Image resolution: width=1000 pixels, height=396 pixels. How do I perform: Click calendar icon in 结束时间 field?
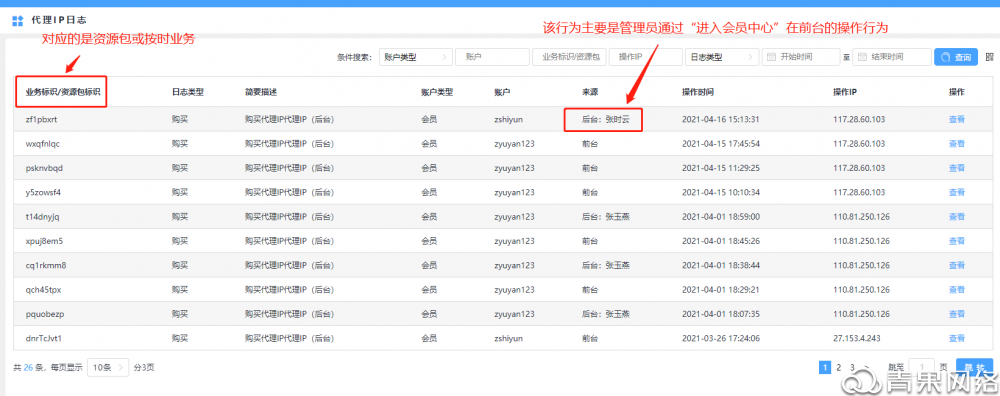[862, 57]
